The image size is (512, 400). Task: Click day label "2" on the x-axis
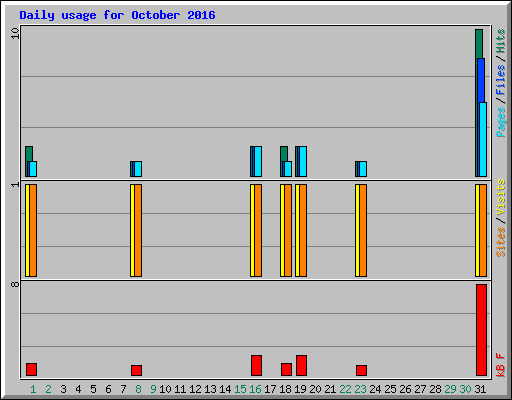(48, 389)
